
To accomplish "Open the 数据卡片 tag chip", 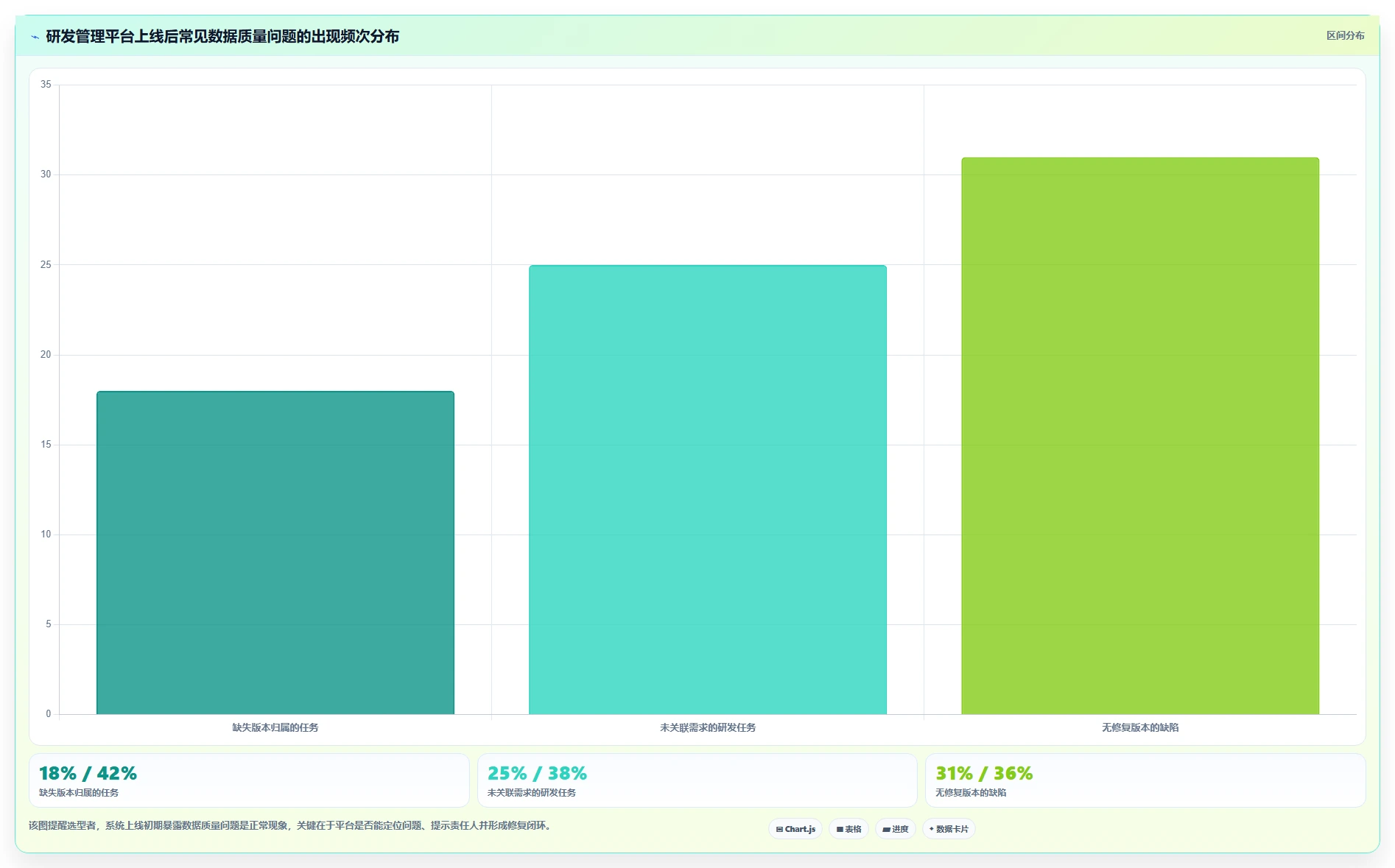I will tap(949, 829).
